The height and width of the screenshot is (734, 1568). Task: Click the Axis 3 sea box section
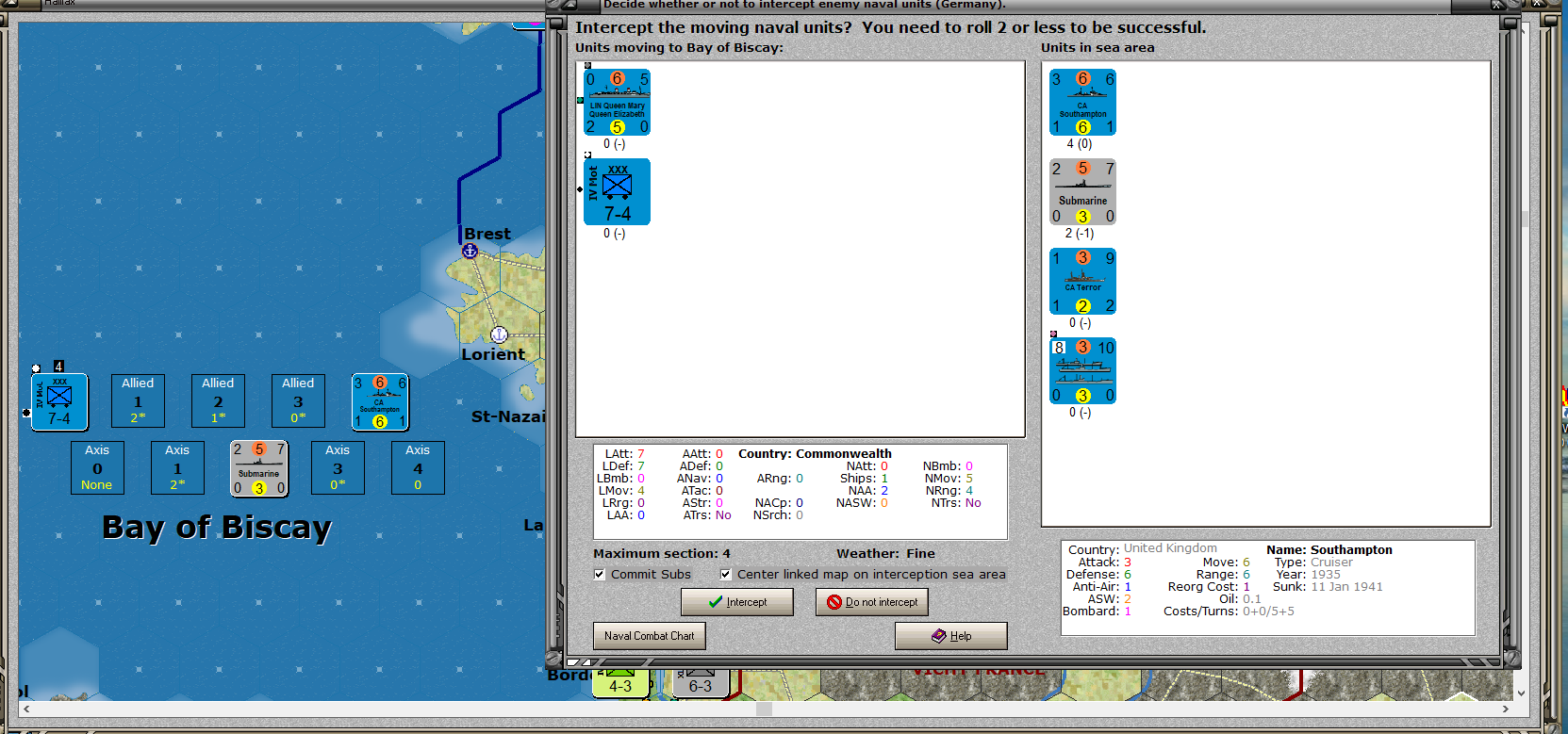[x=338, y=467]
